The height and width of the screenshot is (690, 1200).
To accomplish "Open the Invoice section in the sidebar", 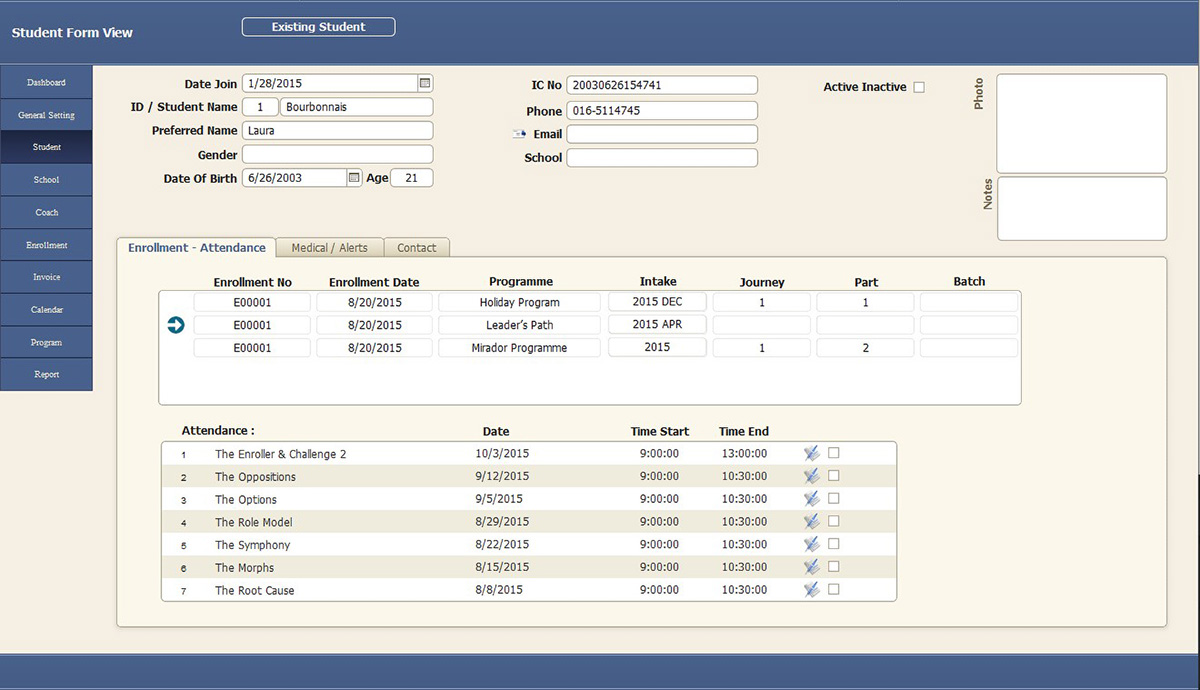I will click(x=46, y=277).
